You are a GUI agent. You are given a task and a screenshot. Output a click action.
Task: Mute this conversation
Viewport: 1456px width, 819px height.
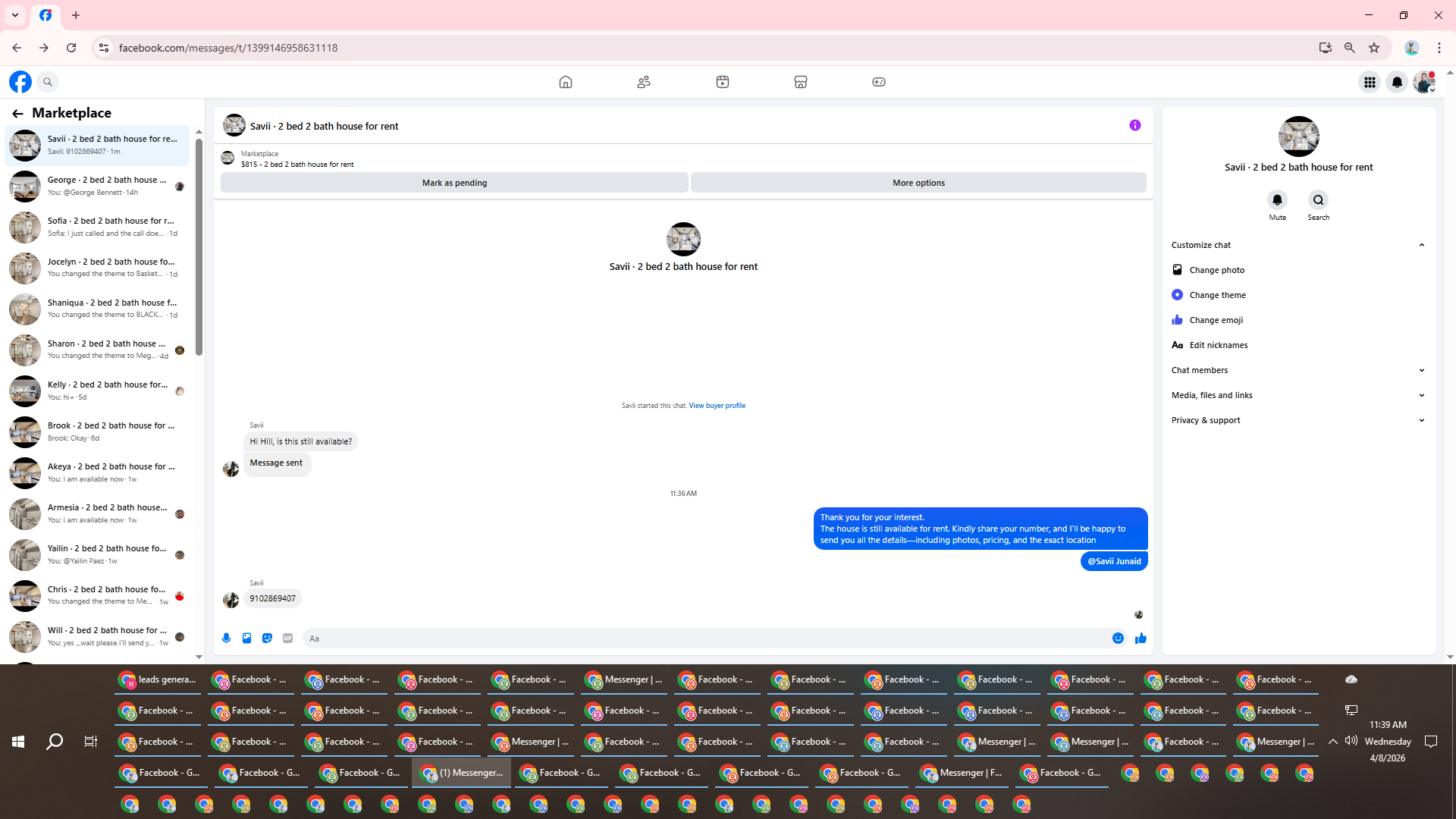pyautogui.click(x=1277, y=200)
